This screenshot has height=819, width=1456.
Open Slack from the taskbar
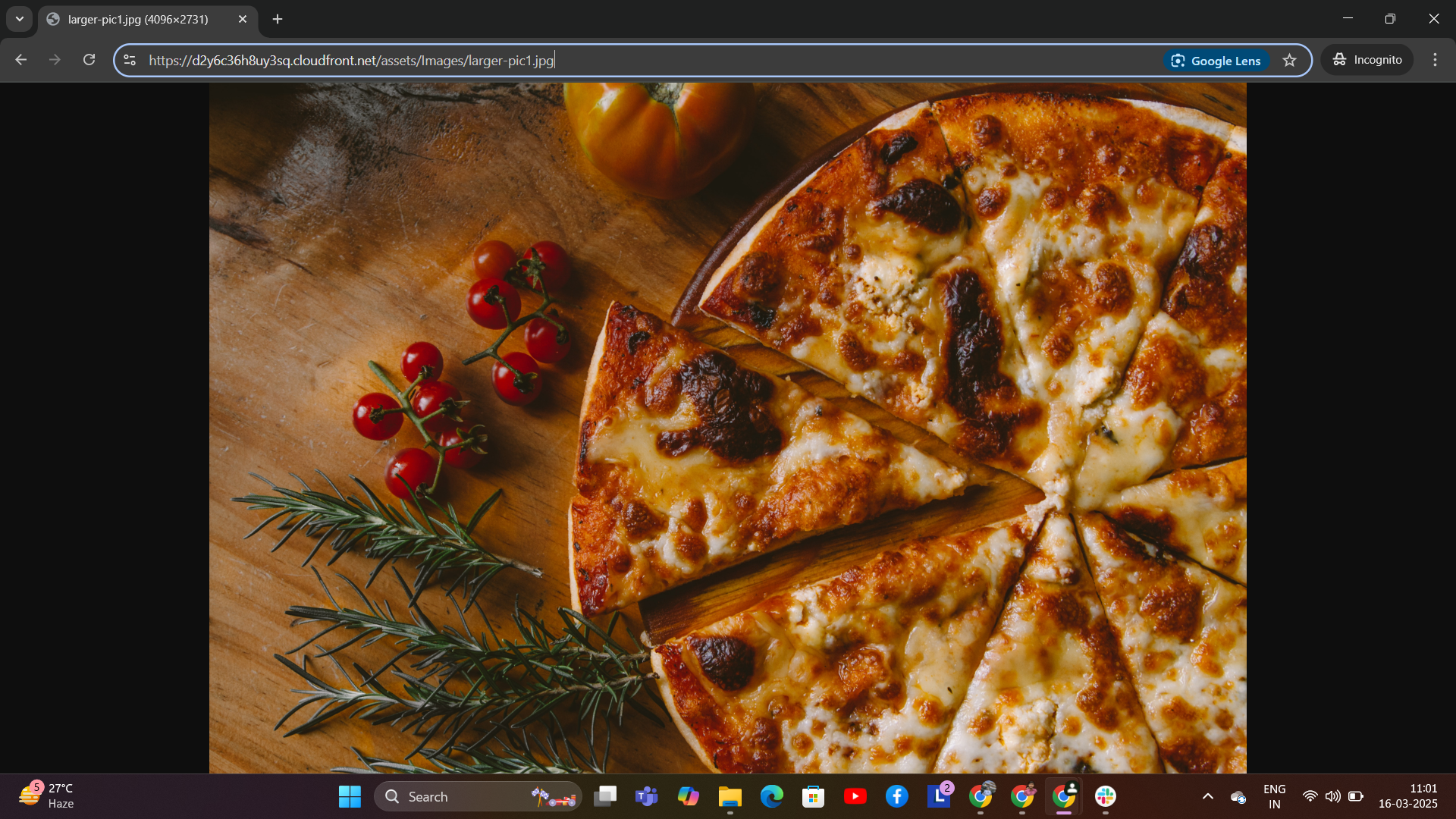pos(1106,796)
